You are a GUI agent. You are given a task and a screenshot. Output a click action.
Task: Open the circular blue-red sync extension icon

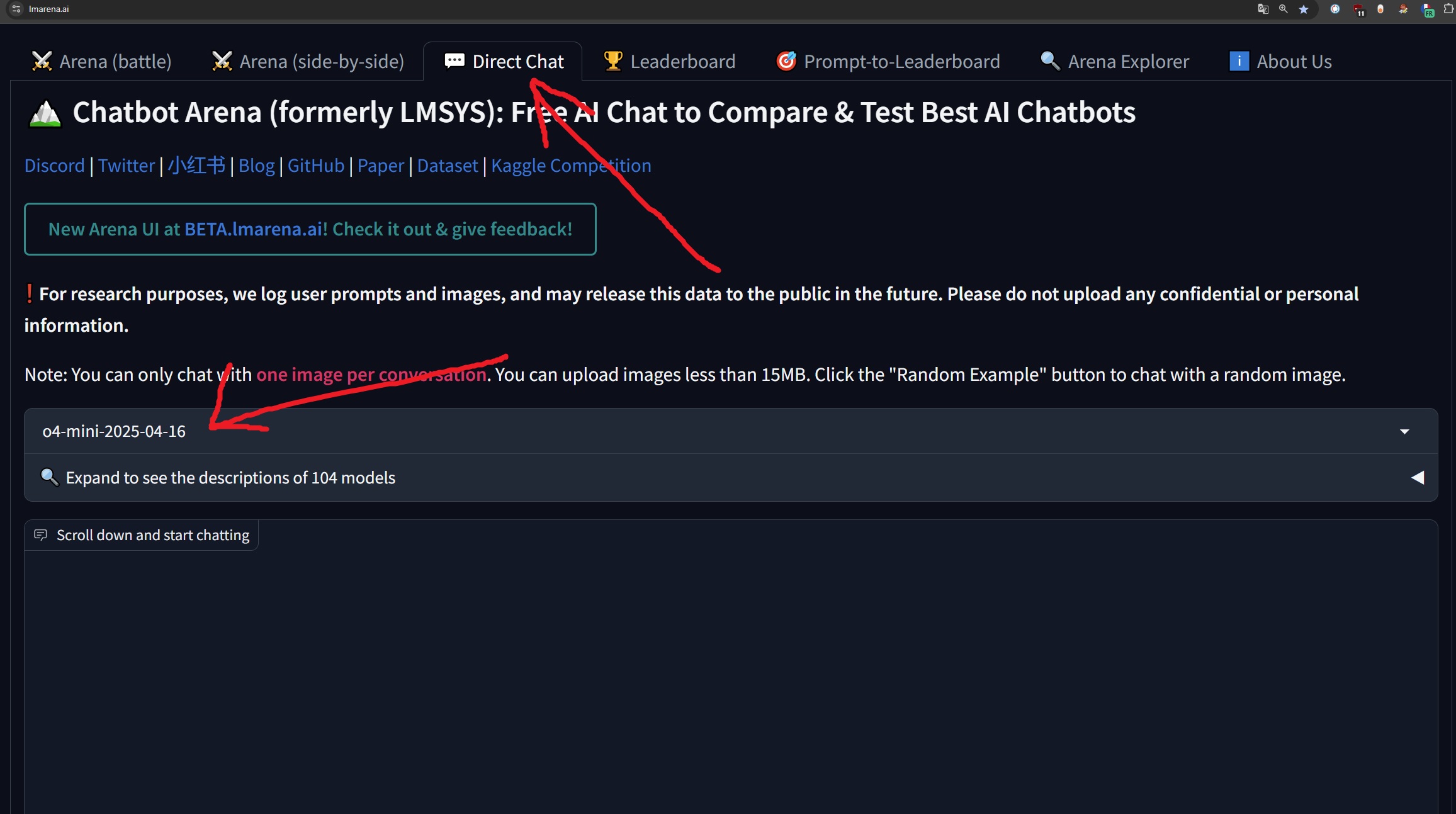point(1335,9)
